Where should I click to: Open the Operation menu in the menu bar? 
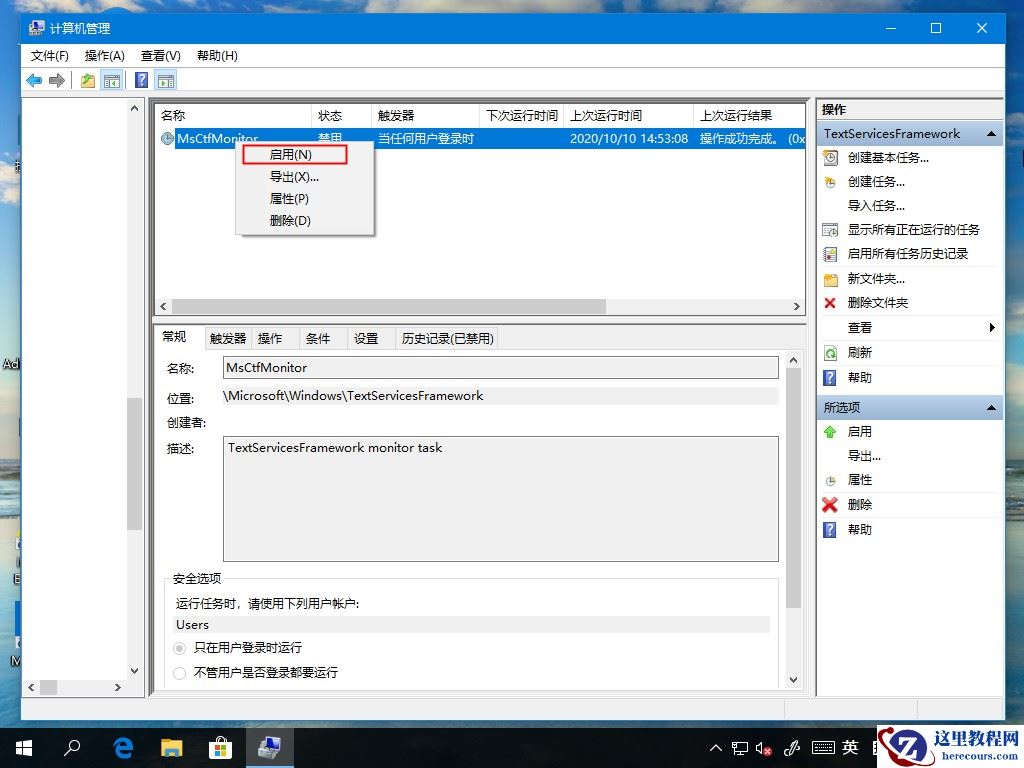point(104,56)
